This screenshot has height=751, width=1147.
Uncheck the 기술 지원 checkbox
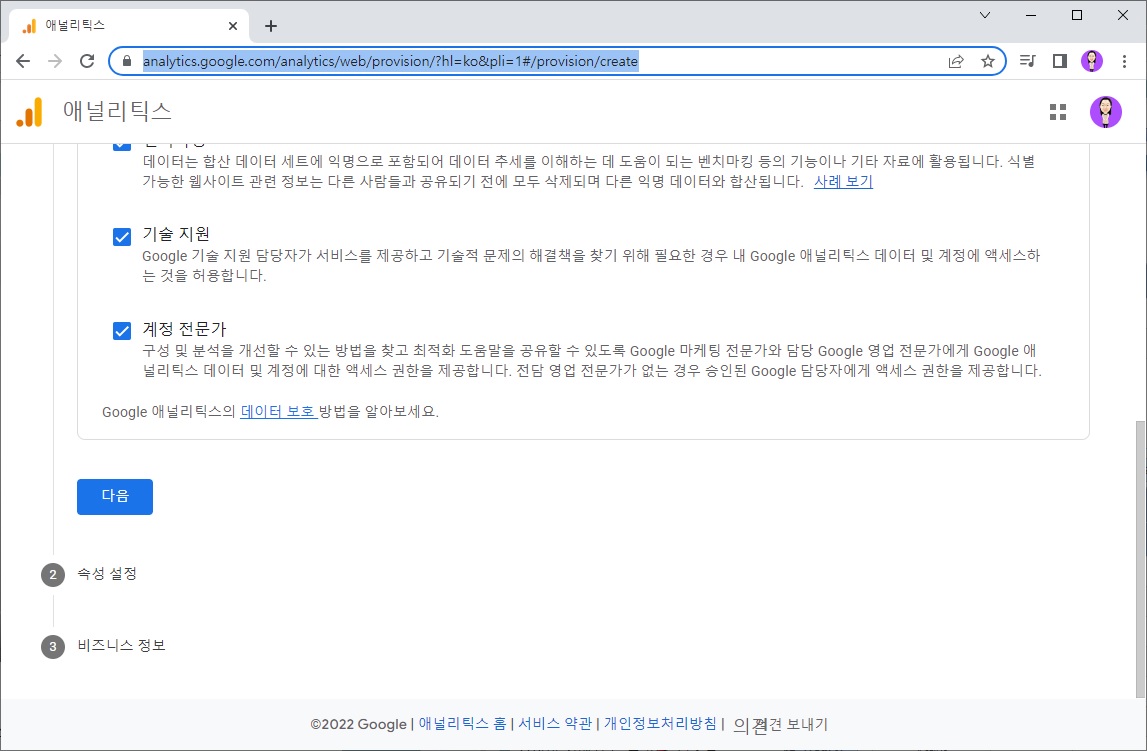click(x=122, y=237)
